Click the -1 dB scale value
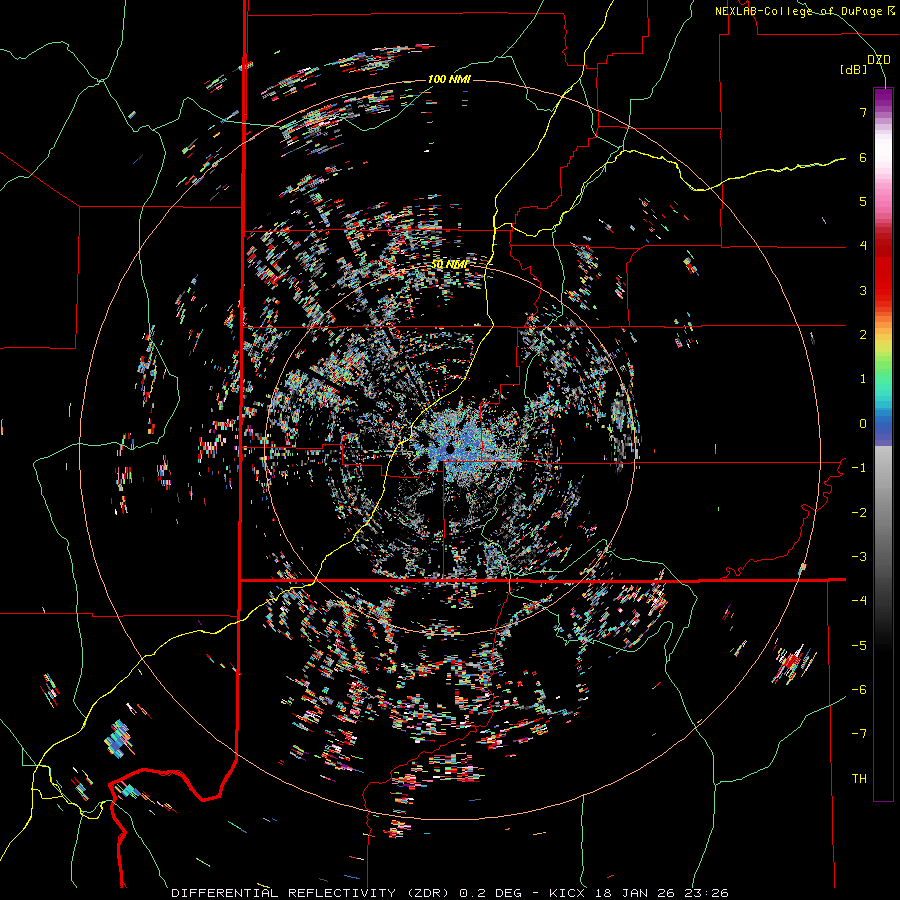 pyautogui.click(x=859, y=468)
